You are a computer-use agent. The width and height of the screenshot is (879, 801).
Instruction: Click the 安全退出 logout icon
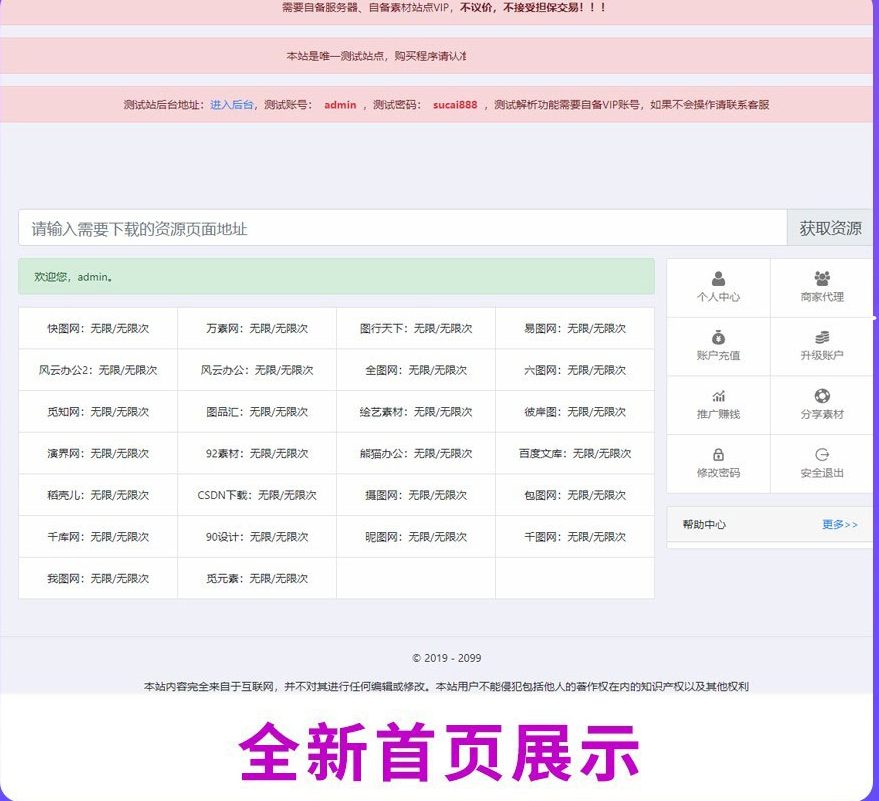[x=822, y=455]
